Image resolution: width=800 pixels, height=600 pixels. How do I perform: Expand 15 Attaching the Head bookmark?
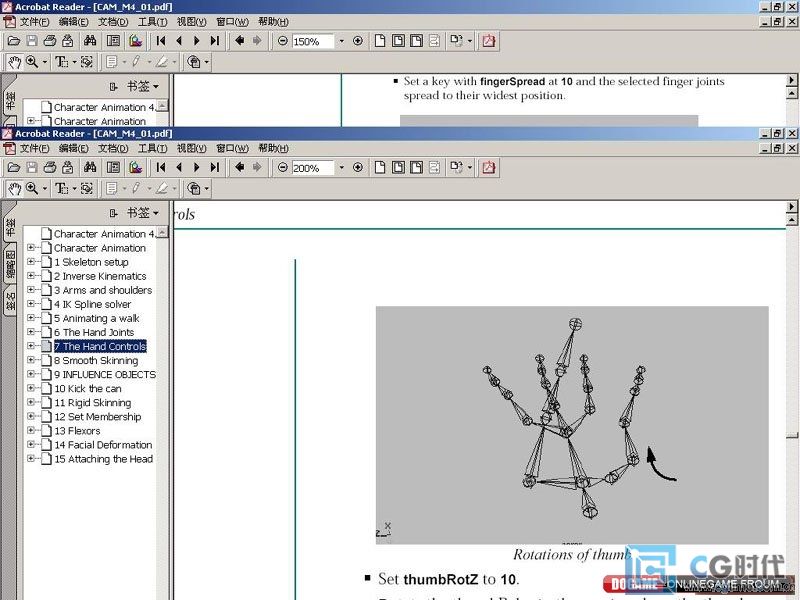click(31, 458)
